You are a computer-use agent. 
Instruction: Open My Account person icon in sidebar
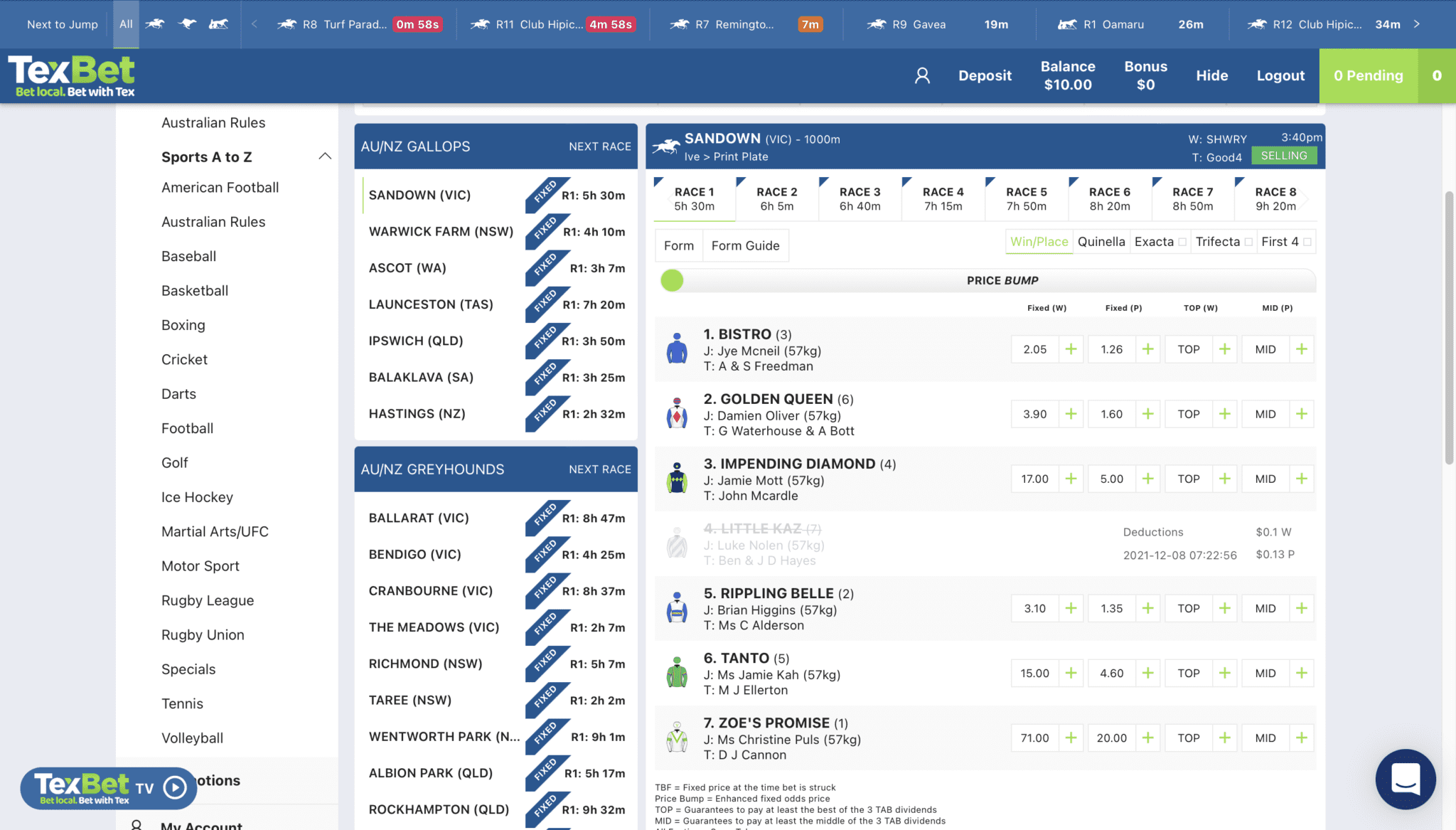[x=136, y=825]
